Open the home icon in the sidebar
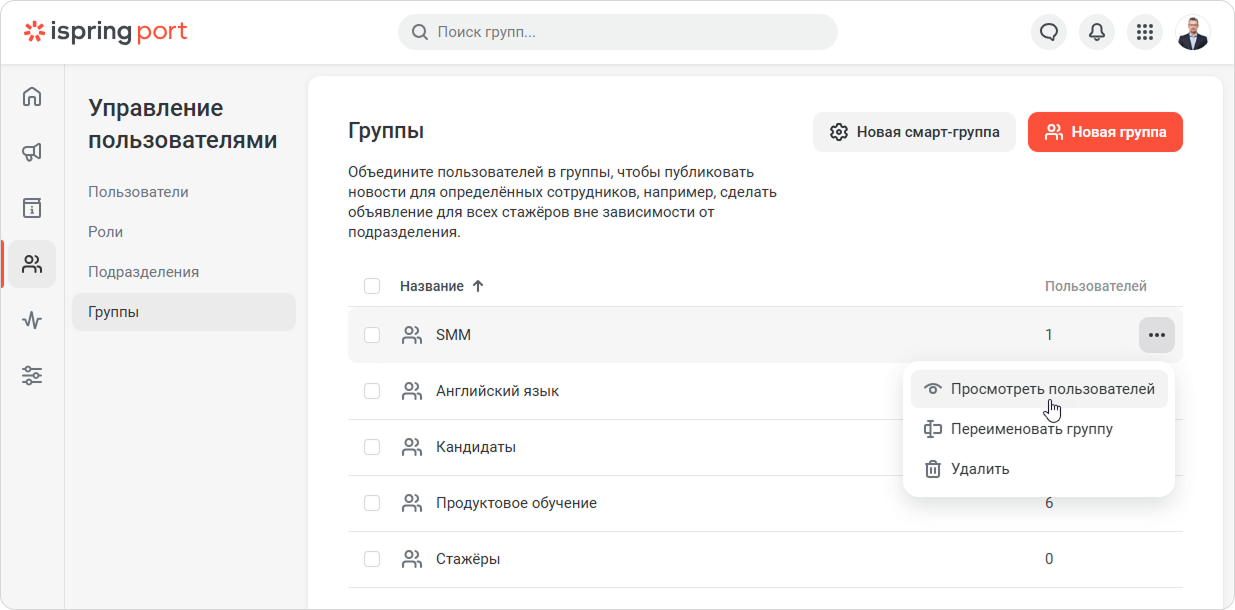Image resolution: width=1235 pixels, height=610 pixels. pos(32,97)
